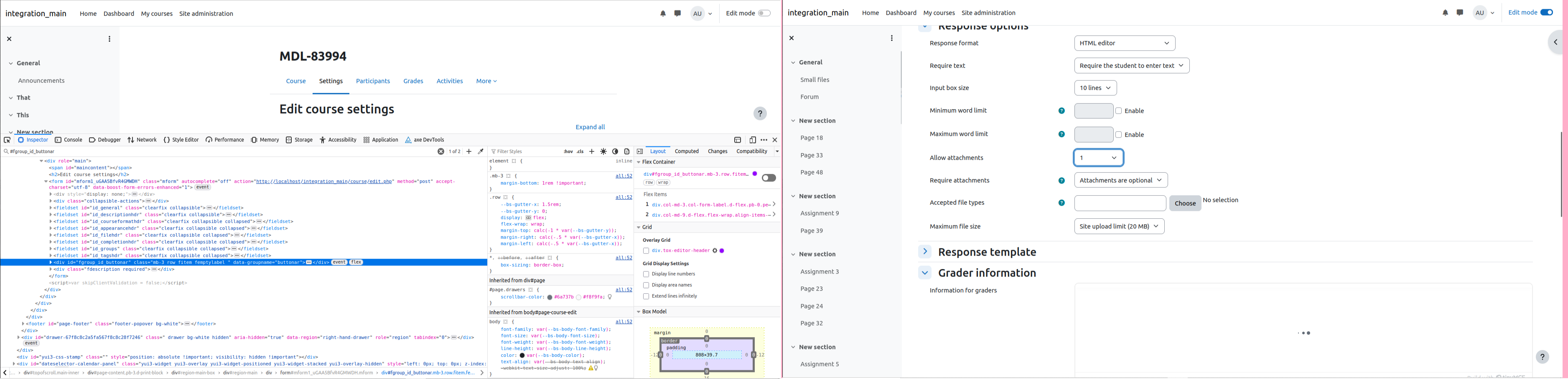This screenshot has height=379, width=1568.
Task: Open Require text dropdown
Action: 1132,66
